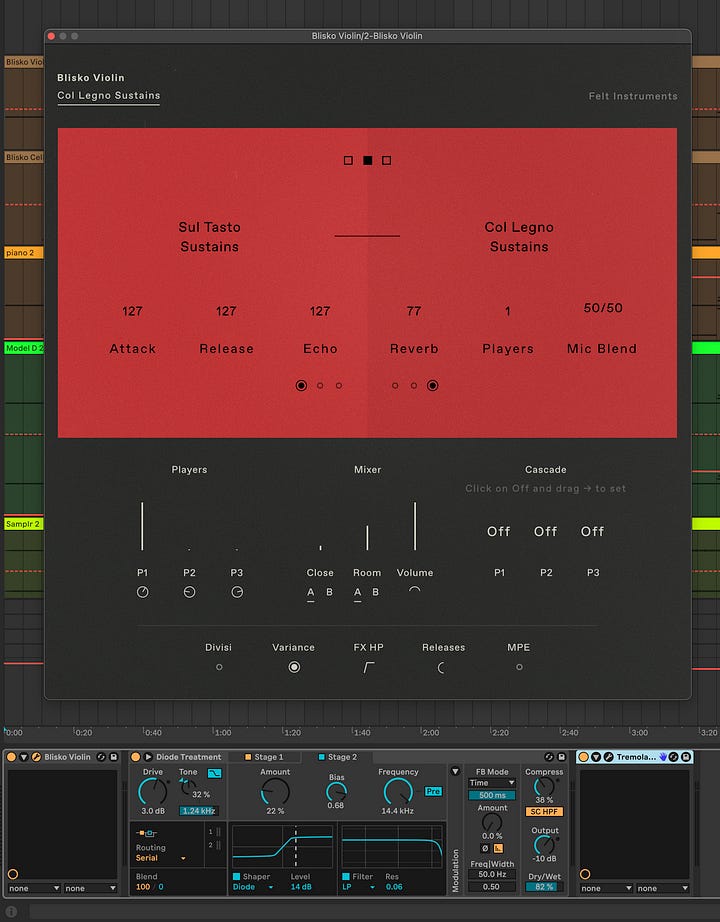Toggle the SC HPF button
This screenshot has height=922, width=720.
(x=544, y=811)
